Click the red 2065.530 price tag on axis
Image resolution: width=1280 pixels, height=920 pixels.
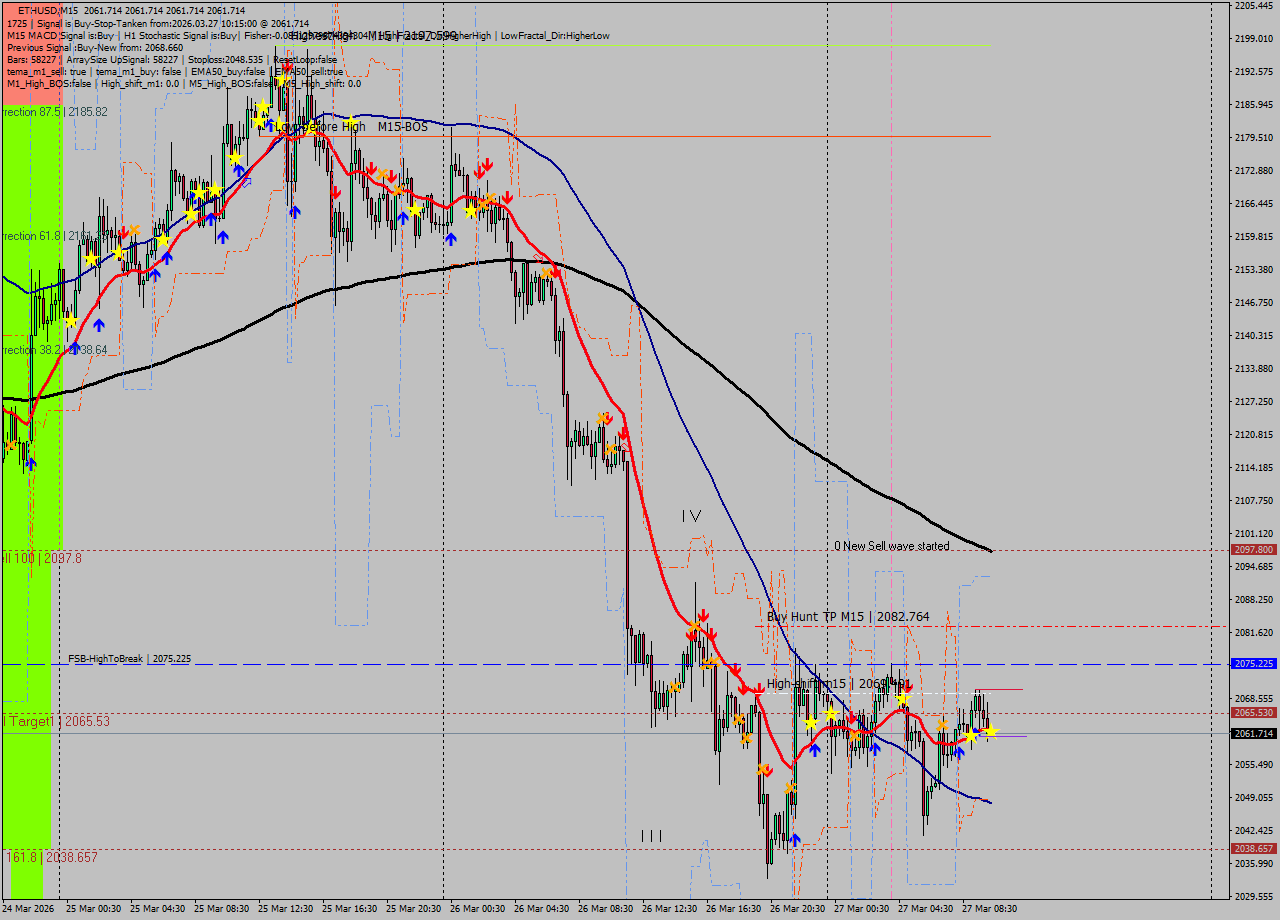(x=1254, y=713)
